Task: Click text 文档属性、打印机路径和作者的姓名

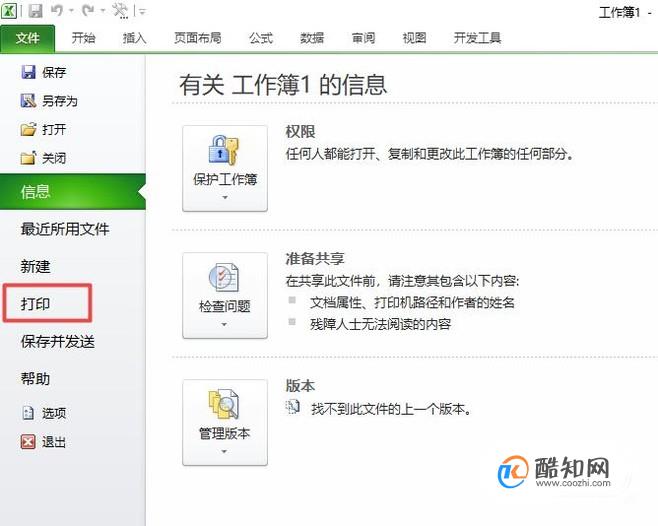Action: click(x=412, y=302)
